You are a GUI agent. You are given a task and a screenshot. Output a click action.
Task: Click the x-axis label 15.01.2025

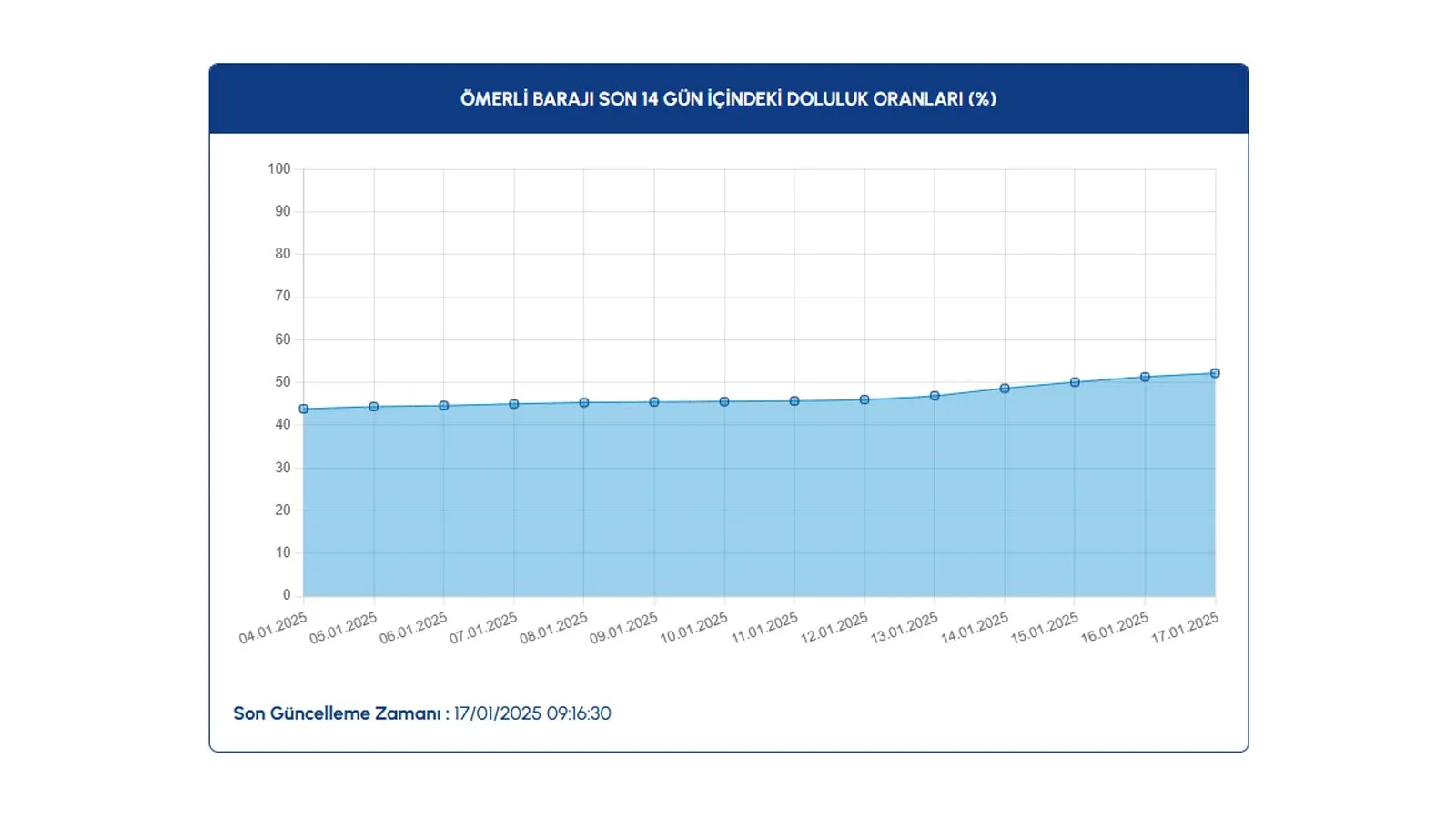pyautogui.click(x=1044, y=628)
